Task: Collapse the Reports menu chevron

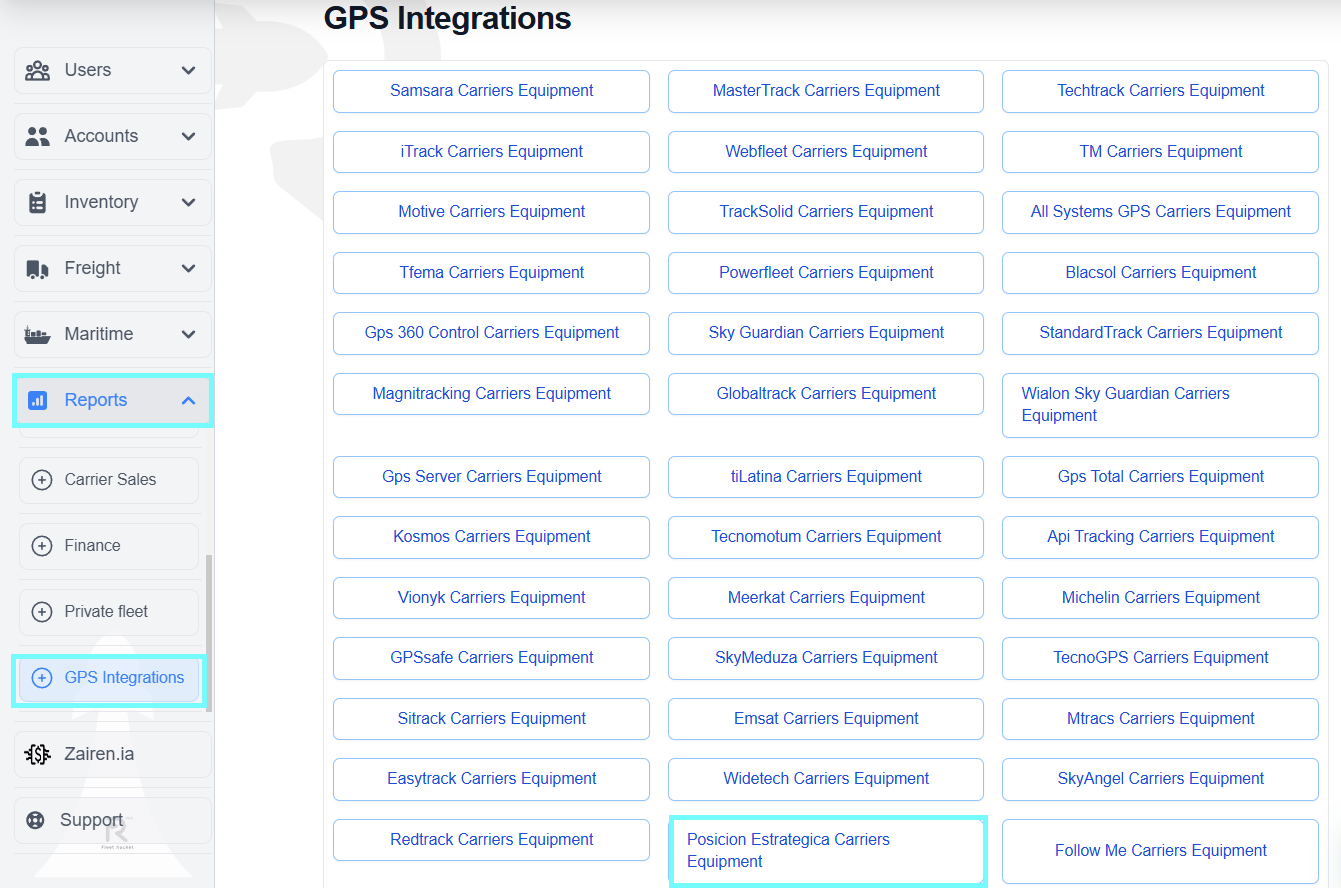Action: coord(188,400)
